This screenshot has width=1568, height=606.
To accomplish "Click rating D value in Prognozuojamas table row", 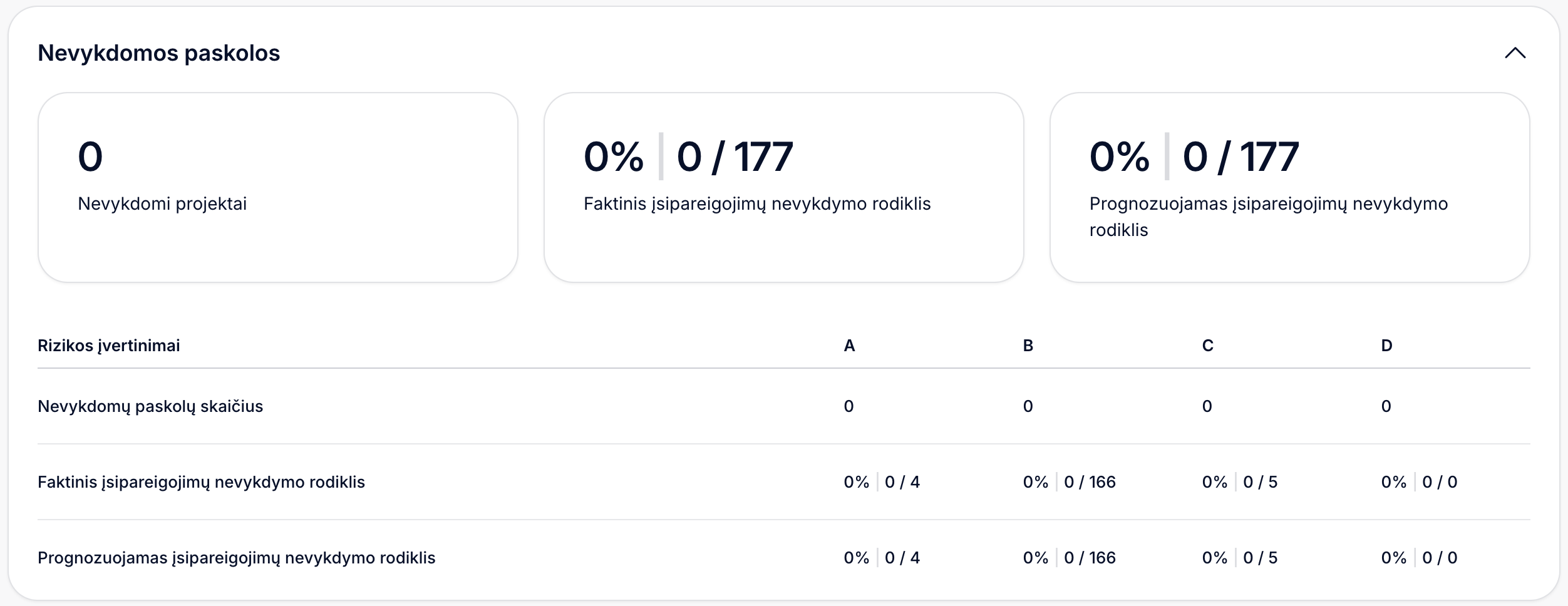I will 1419,558.
